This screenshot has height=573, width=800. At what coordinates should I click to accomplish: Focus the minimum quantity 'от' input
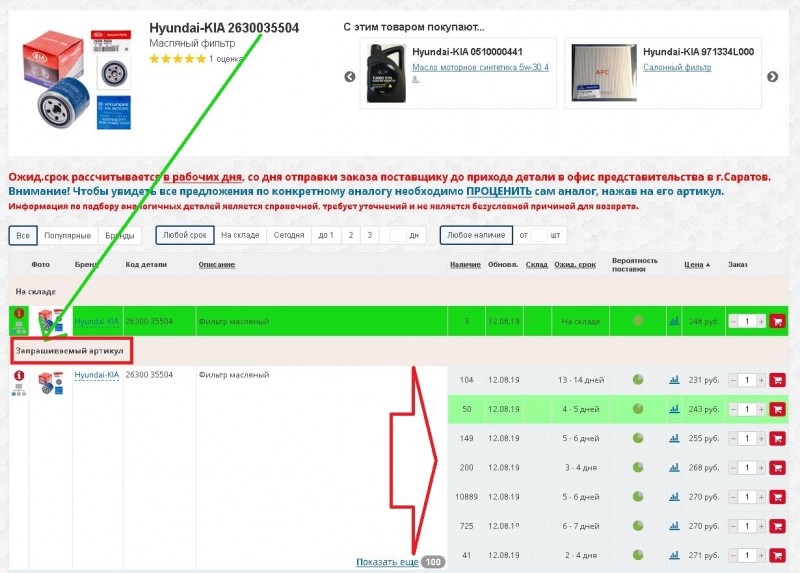539,235
